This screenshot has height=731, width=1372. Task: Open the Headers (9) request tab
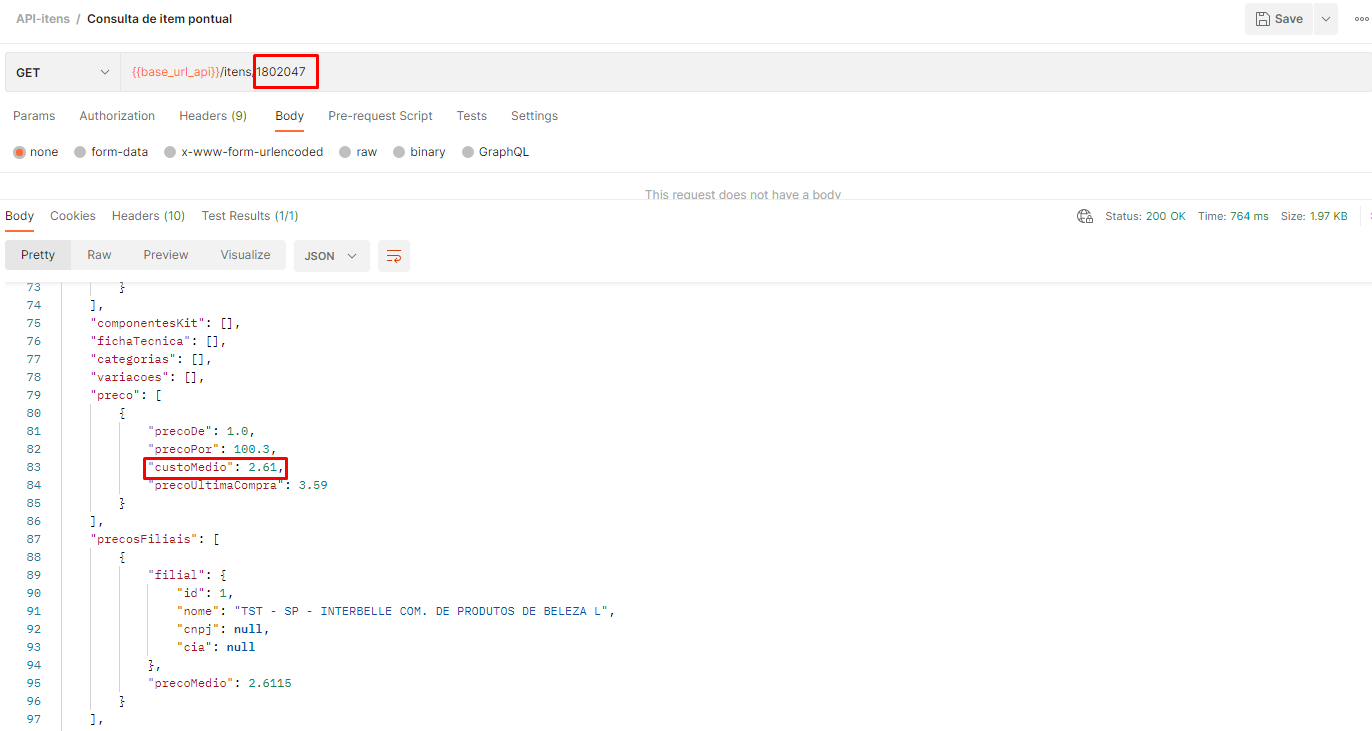[x=213, y=116]
